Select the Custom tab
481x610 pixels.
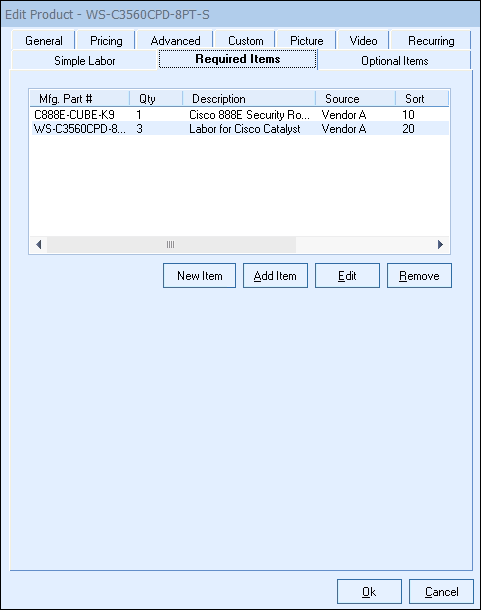pos(246,40)
